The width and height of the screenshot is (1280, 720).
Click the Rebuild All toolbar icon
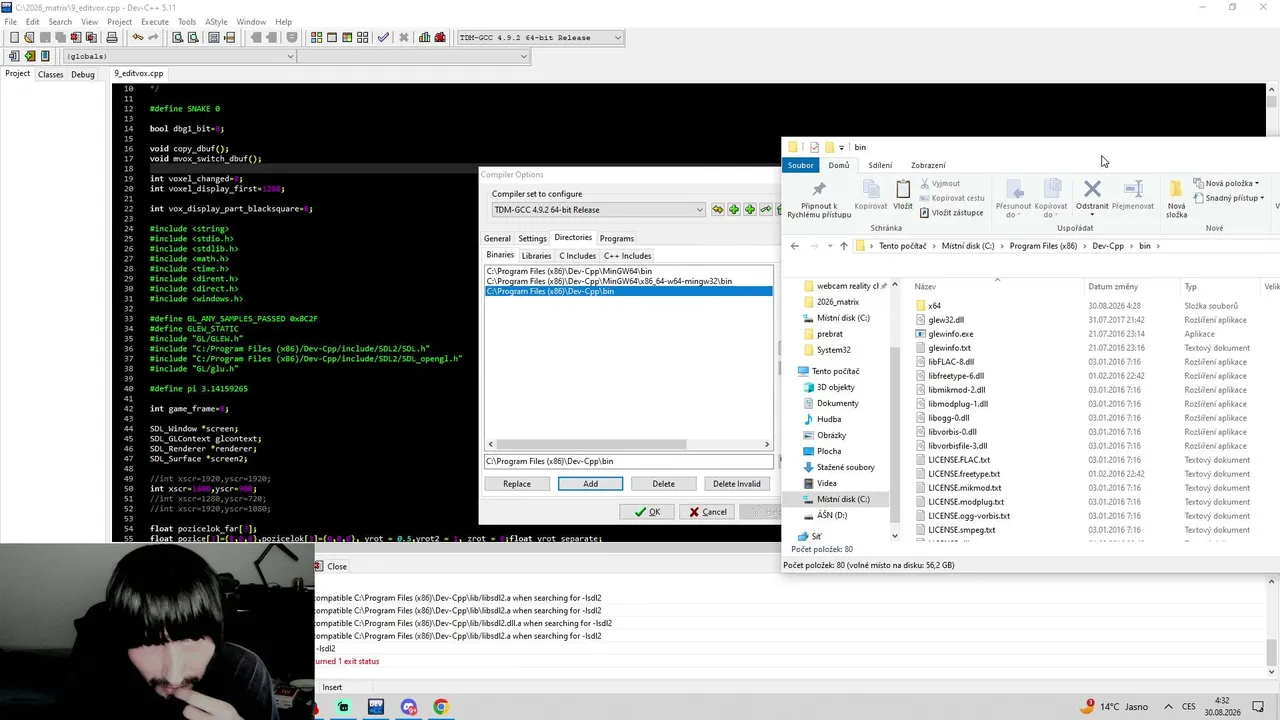[364, 38]
